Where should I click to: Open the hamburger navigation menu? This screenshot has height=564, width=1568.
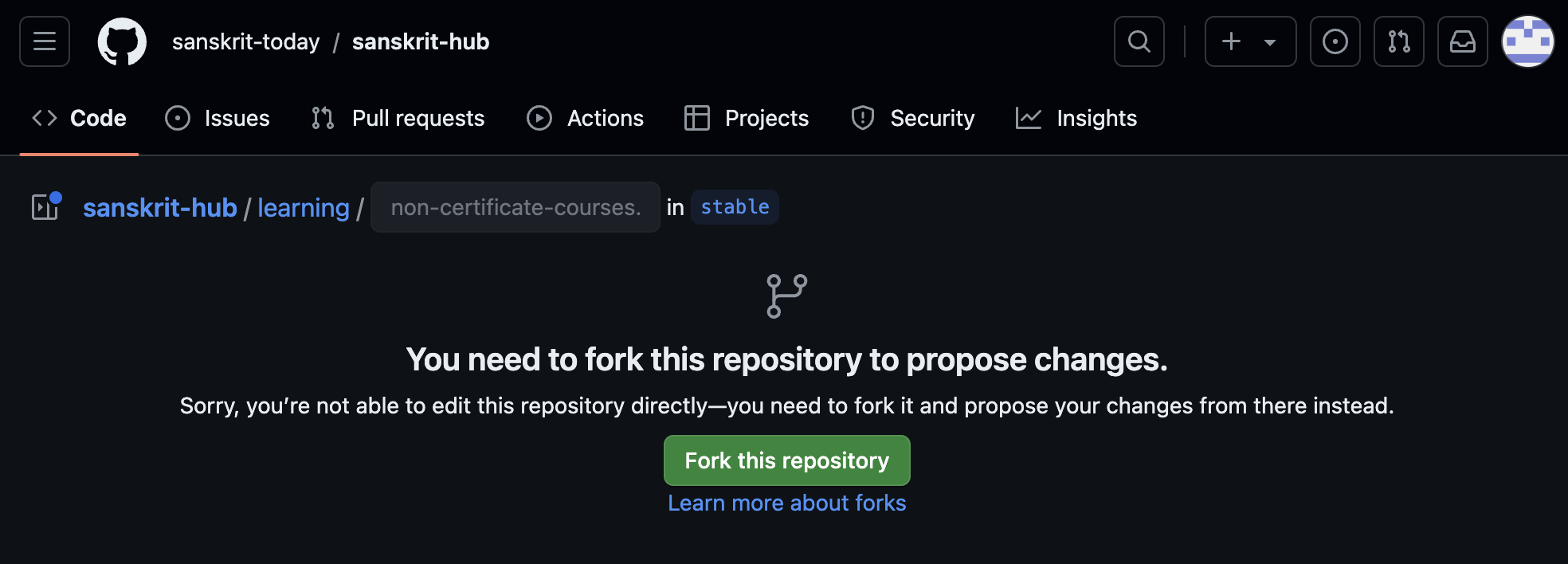[45, 41]
